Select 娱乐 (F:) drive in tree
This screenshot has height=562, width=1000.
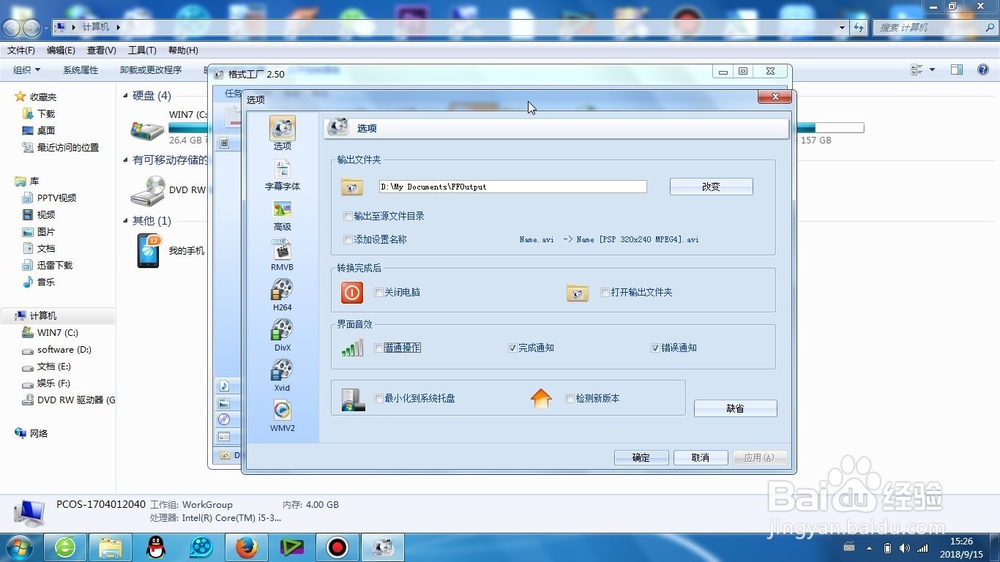pos(46,383)
